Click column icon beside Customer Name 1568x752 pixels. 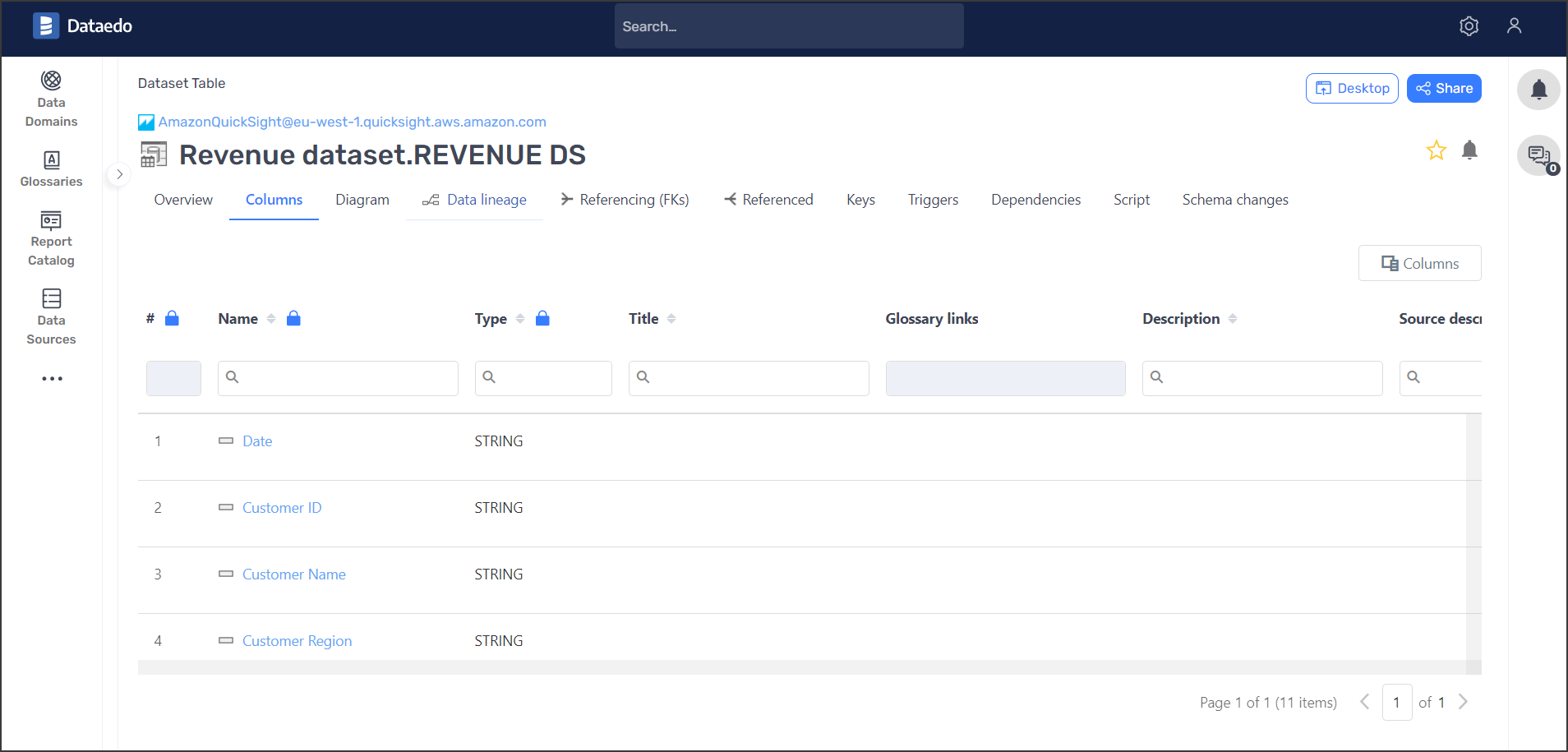[226, 574]
